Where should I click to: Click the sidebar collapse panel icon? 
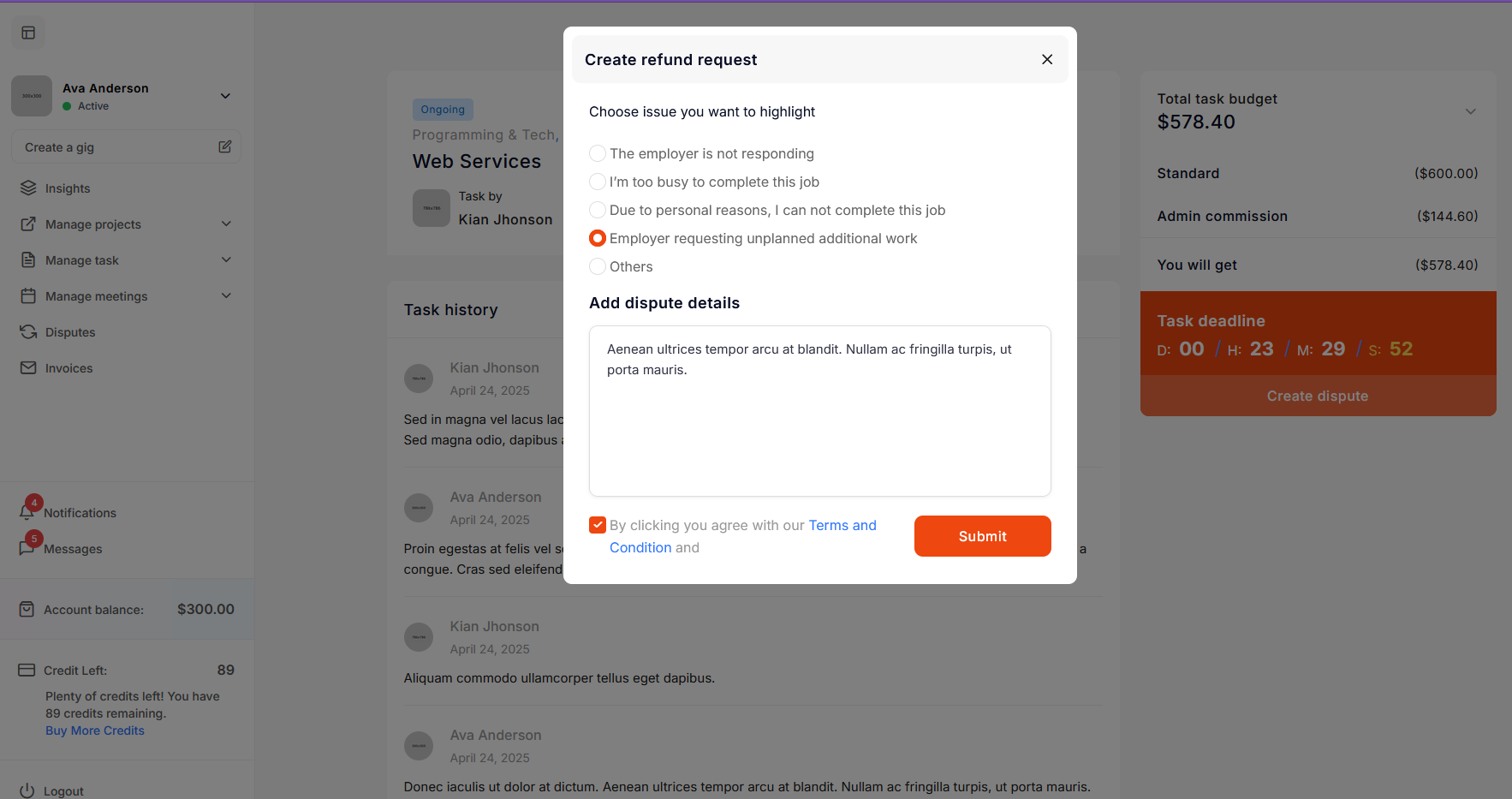pos(28,33)
